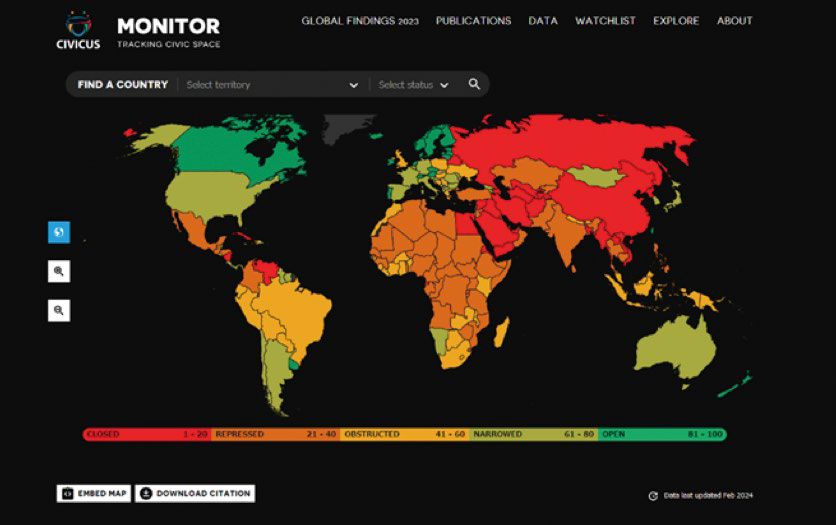The height and width of the screenshot is (525, 836).
Task: Click the Embed Map button
Action: pos(94,494)
